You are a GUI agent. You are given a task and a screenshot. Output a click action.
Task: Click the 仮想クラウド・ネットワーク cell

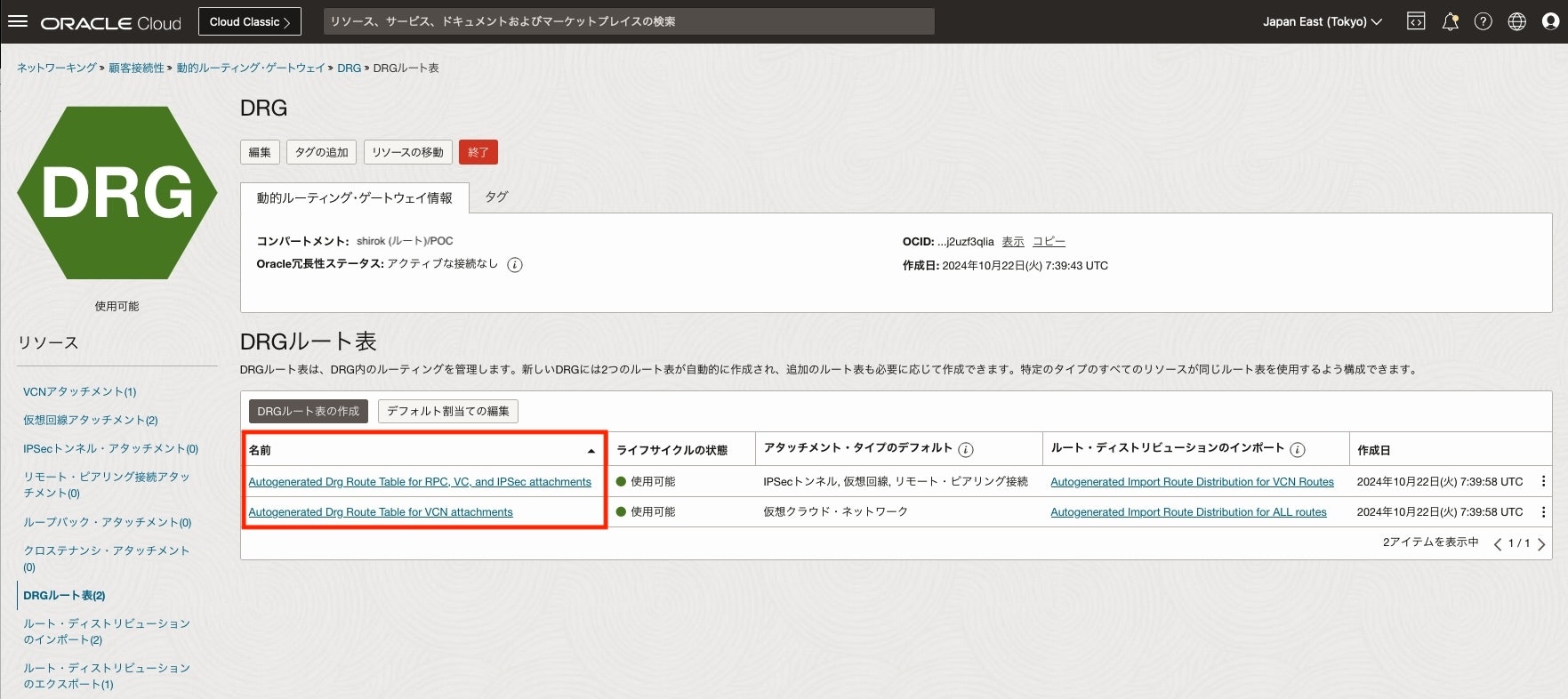click(835, 511)
